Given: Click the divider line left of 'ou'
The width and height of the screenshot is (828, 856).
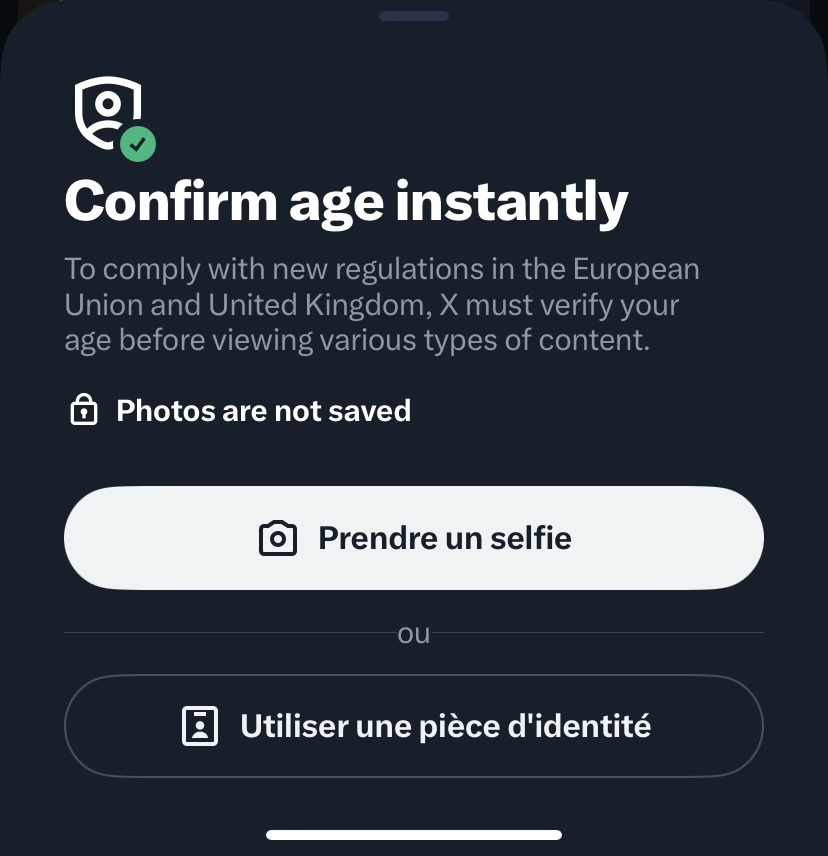Looking at the screenshot, I should pyautogui.click(x=228, y=633).
